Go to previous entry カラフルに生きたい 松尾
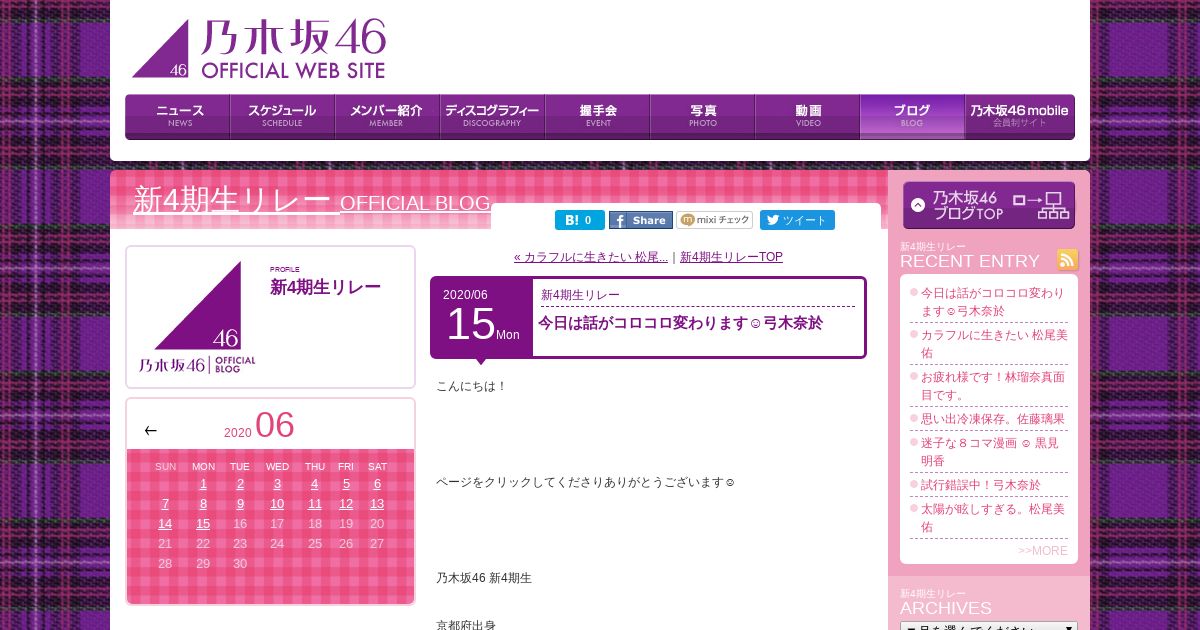Screen dimensions: 1200x630 coord(591,257)
